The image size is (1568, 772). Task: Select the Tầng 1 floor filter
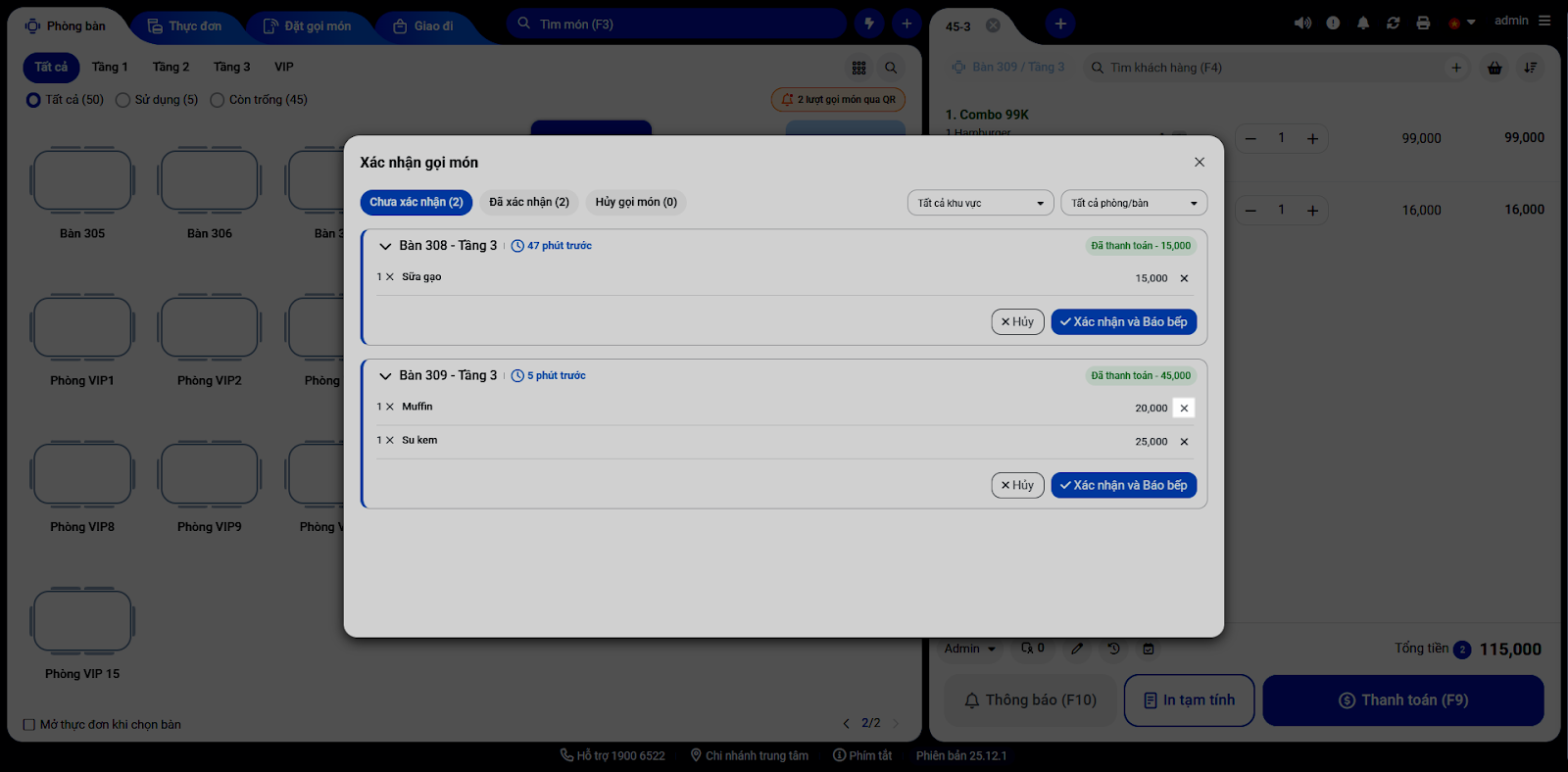[110, 68]
